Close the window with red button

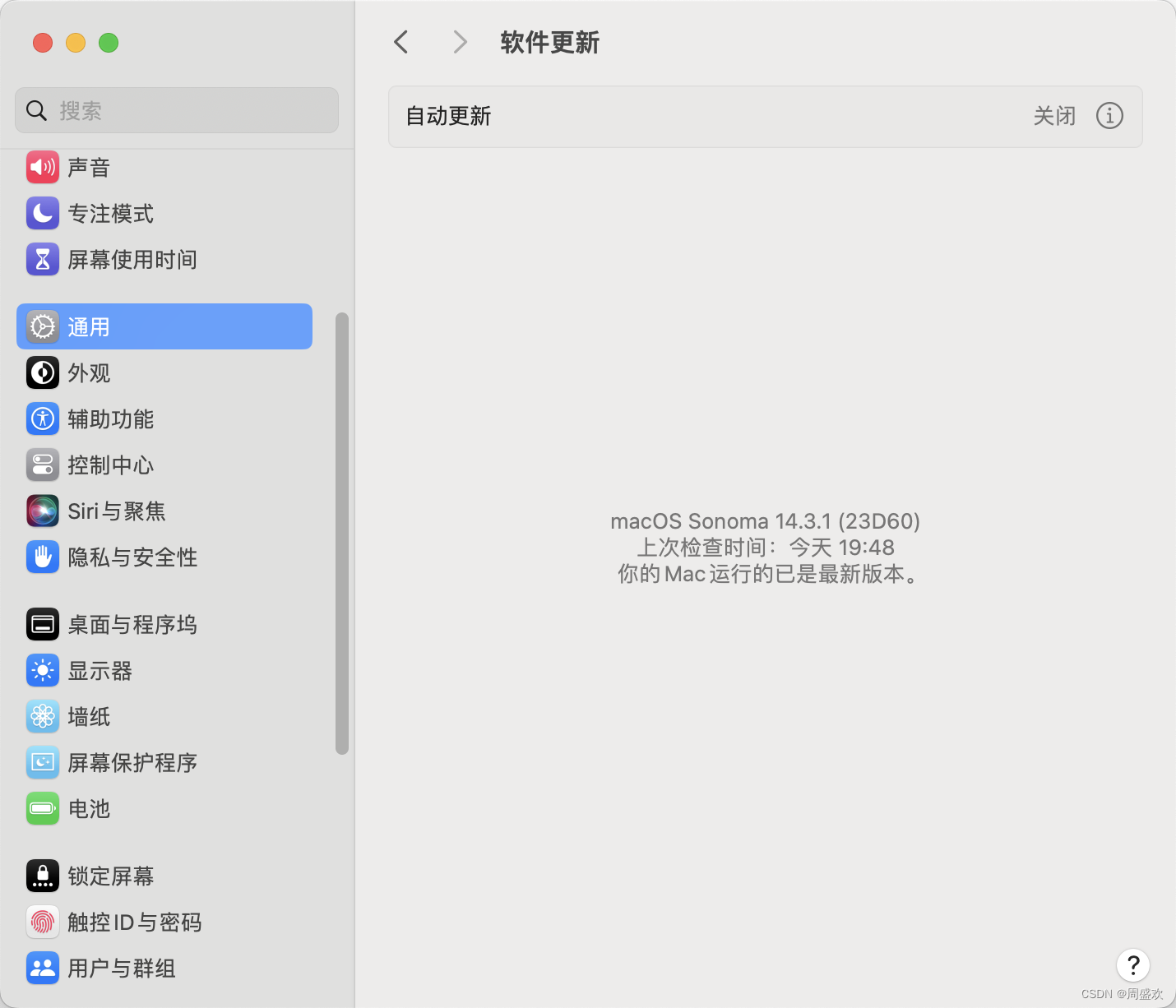tap(43, 43)
